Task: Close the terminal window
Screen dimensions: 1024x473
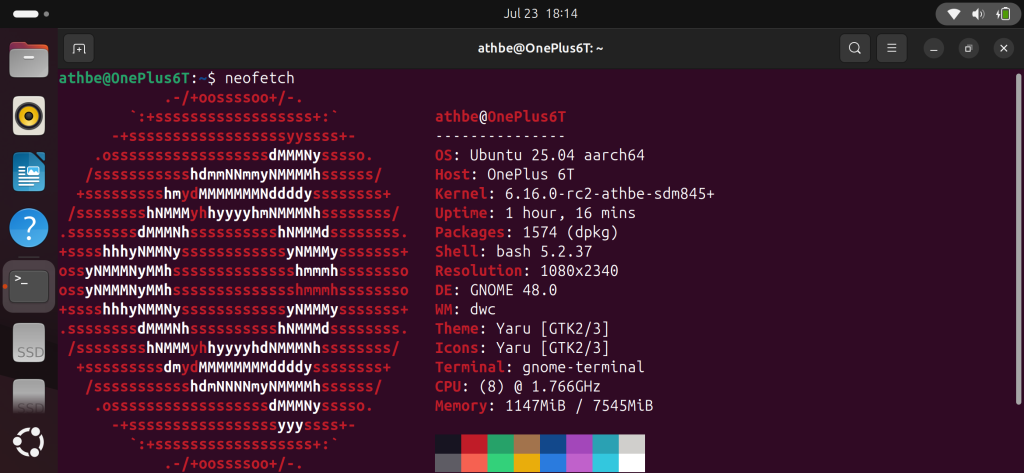Action: [1002, 48]
